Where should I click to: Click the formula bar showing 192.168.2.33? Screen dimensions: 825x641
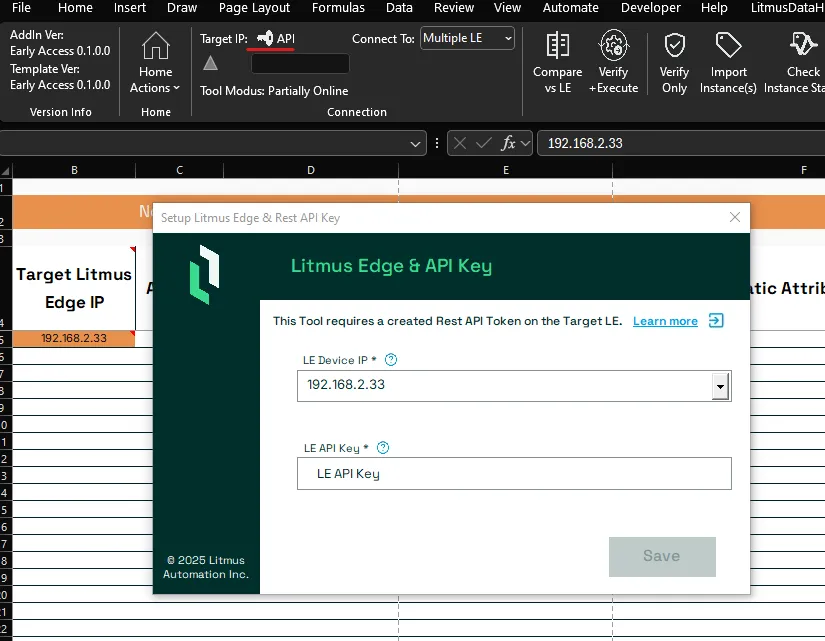[681, 143]
